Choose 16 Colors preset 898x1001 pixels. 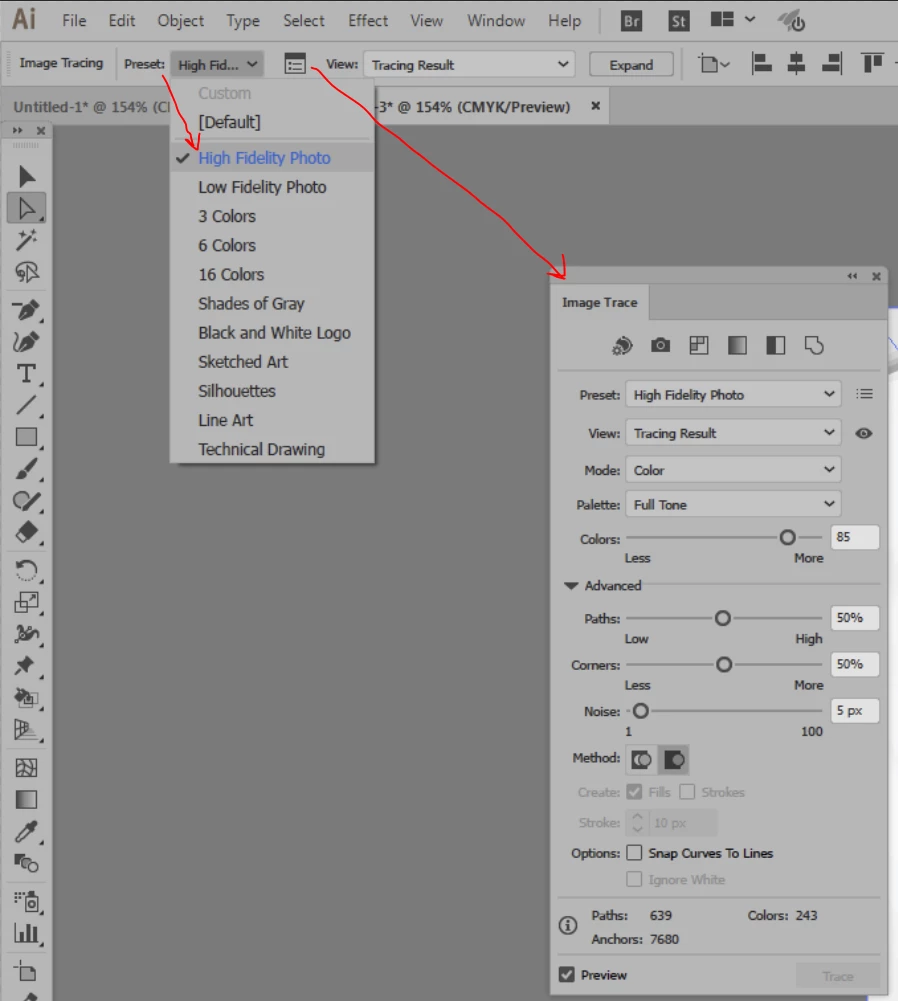[230, 275]
